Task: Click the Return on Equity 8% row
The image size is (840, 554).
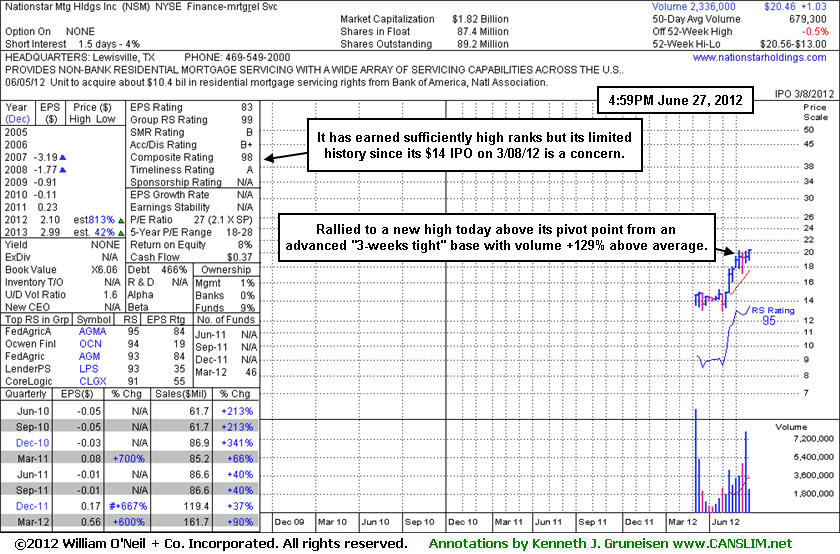Action: click(191, 245)
